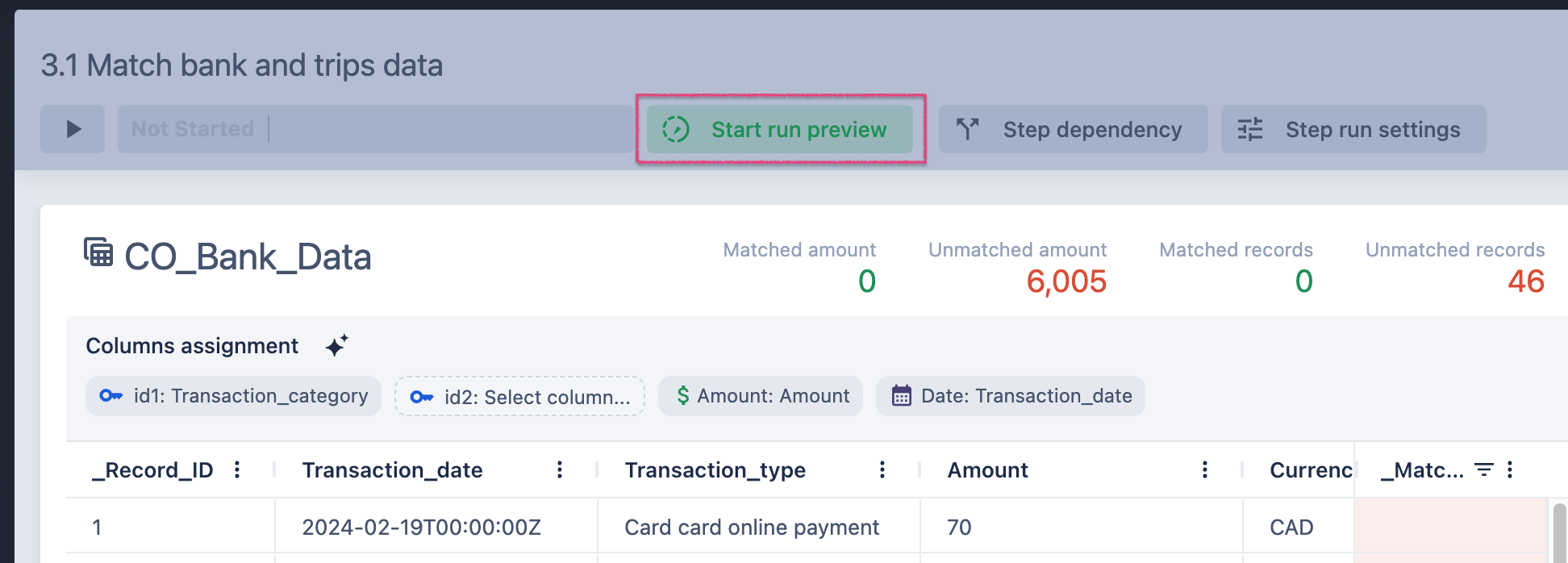Select a column for id2

click(x=519, y=397)
